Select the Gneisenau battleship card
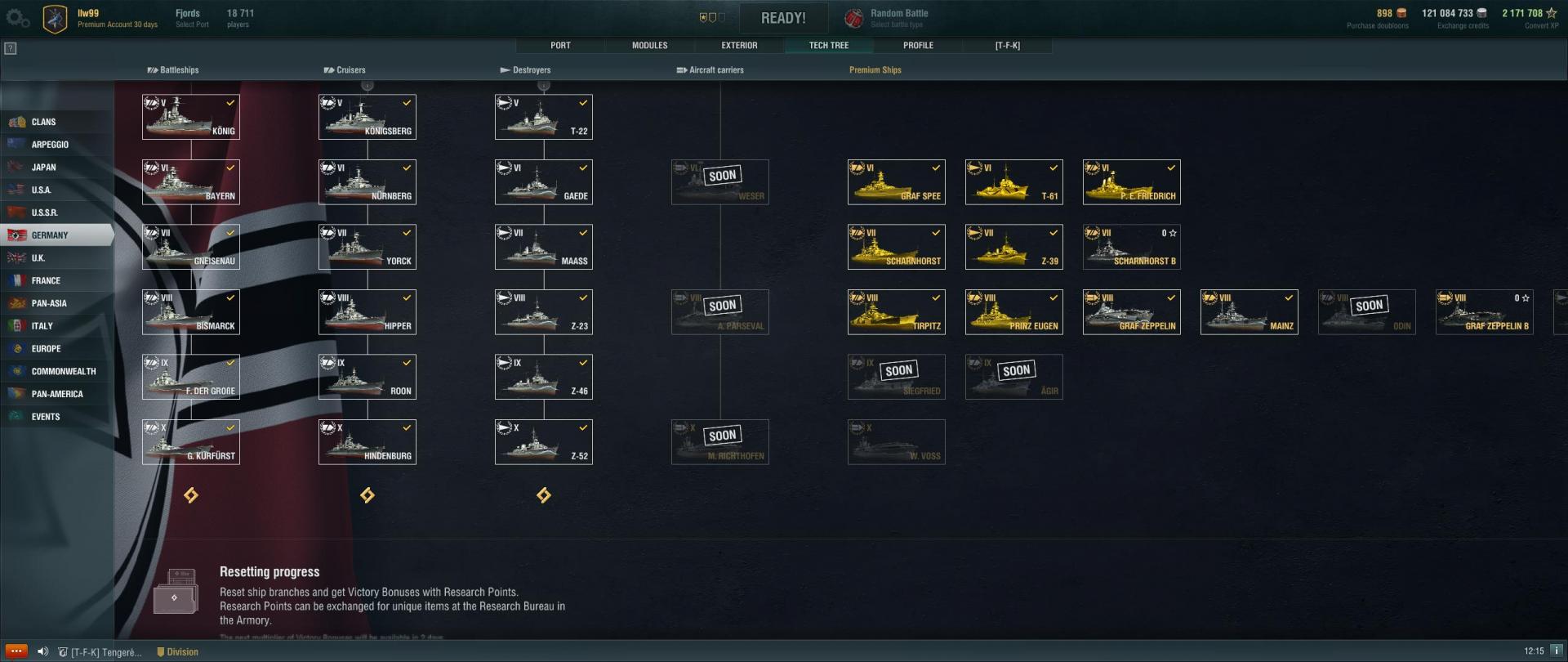The height and width of the screenshot is (662, 1568). (191, 247)
